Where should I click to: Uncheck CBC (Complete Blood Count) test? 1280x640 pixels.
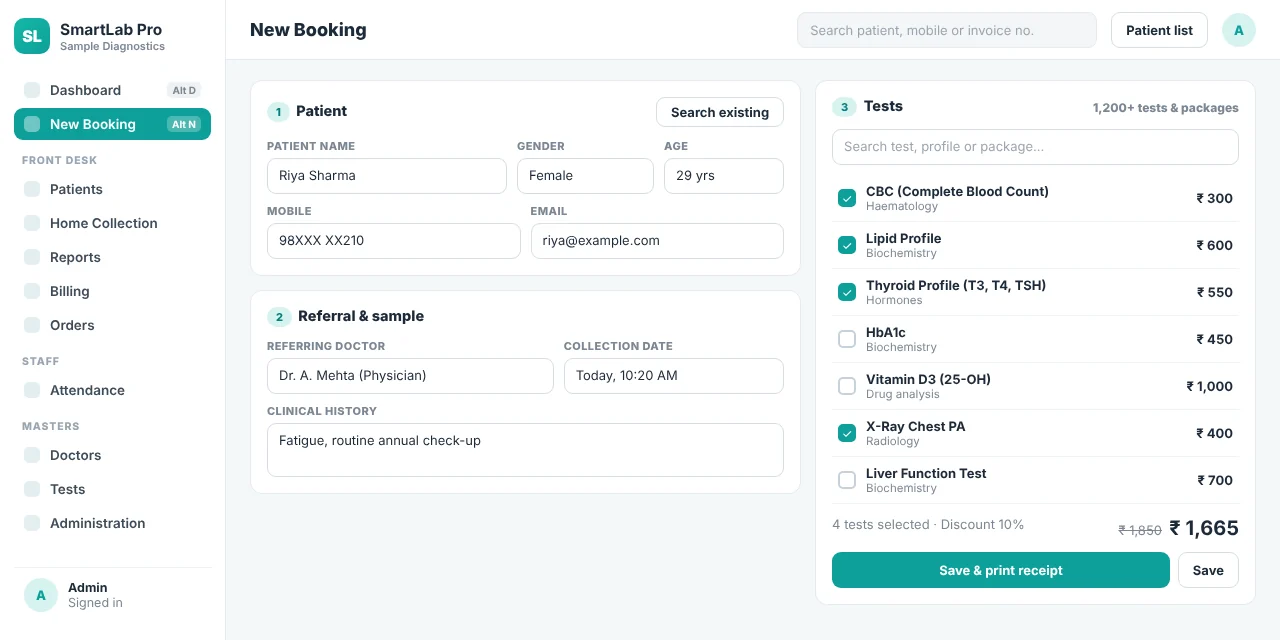coord(847,198)
